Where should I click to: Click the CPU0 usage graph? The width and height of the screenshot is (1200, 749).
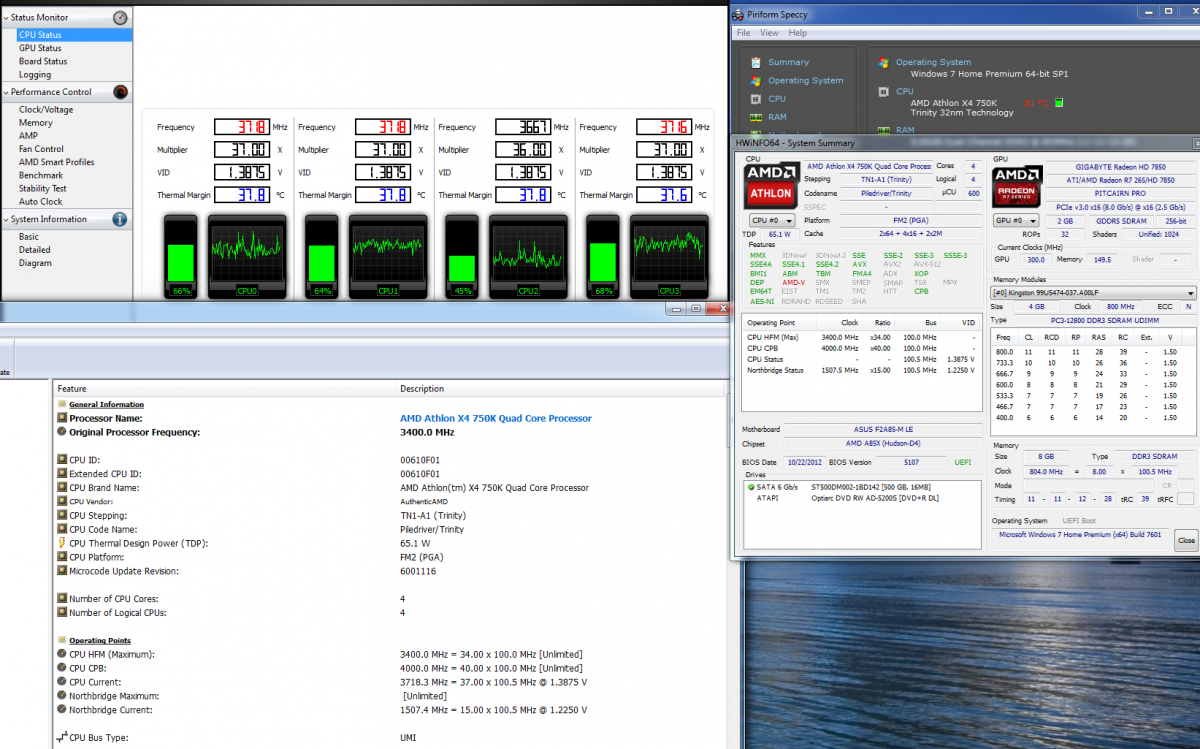(x=246, y=256)
